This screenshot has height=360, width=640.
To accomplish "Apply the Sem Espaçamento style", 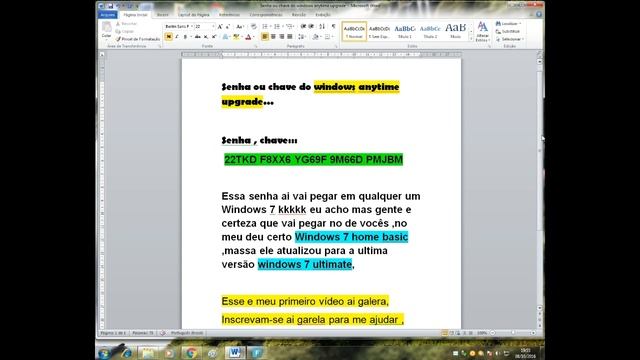I will pyautogui.click(x=379, y=31).
